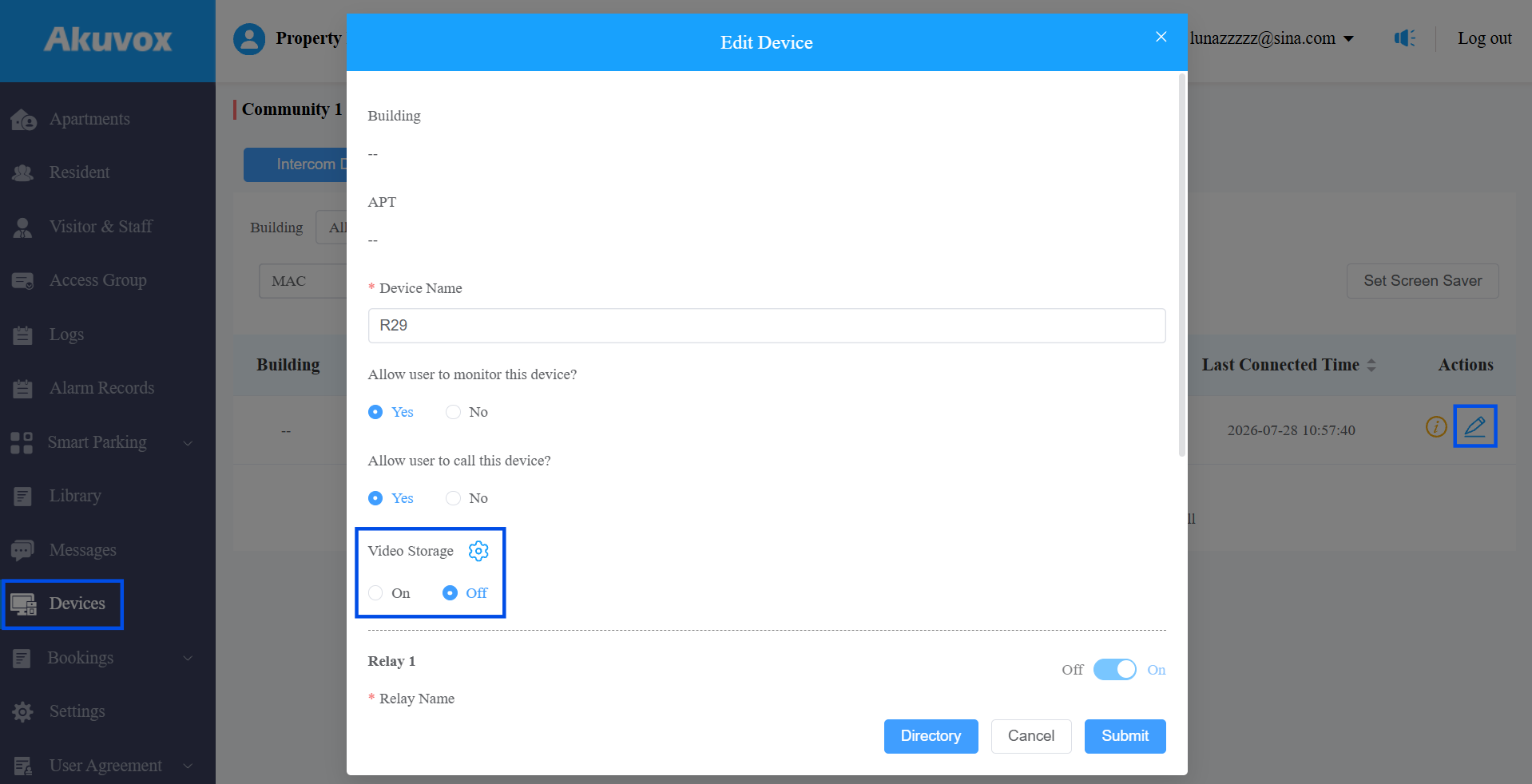Click the Access Group sidebar icon
Viewport: 1532px width, 784px height.
point(23,281)
